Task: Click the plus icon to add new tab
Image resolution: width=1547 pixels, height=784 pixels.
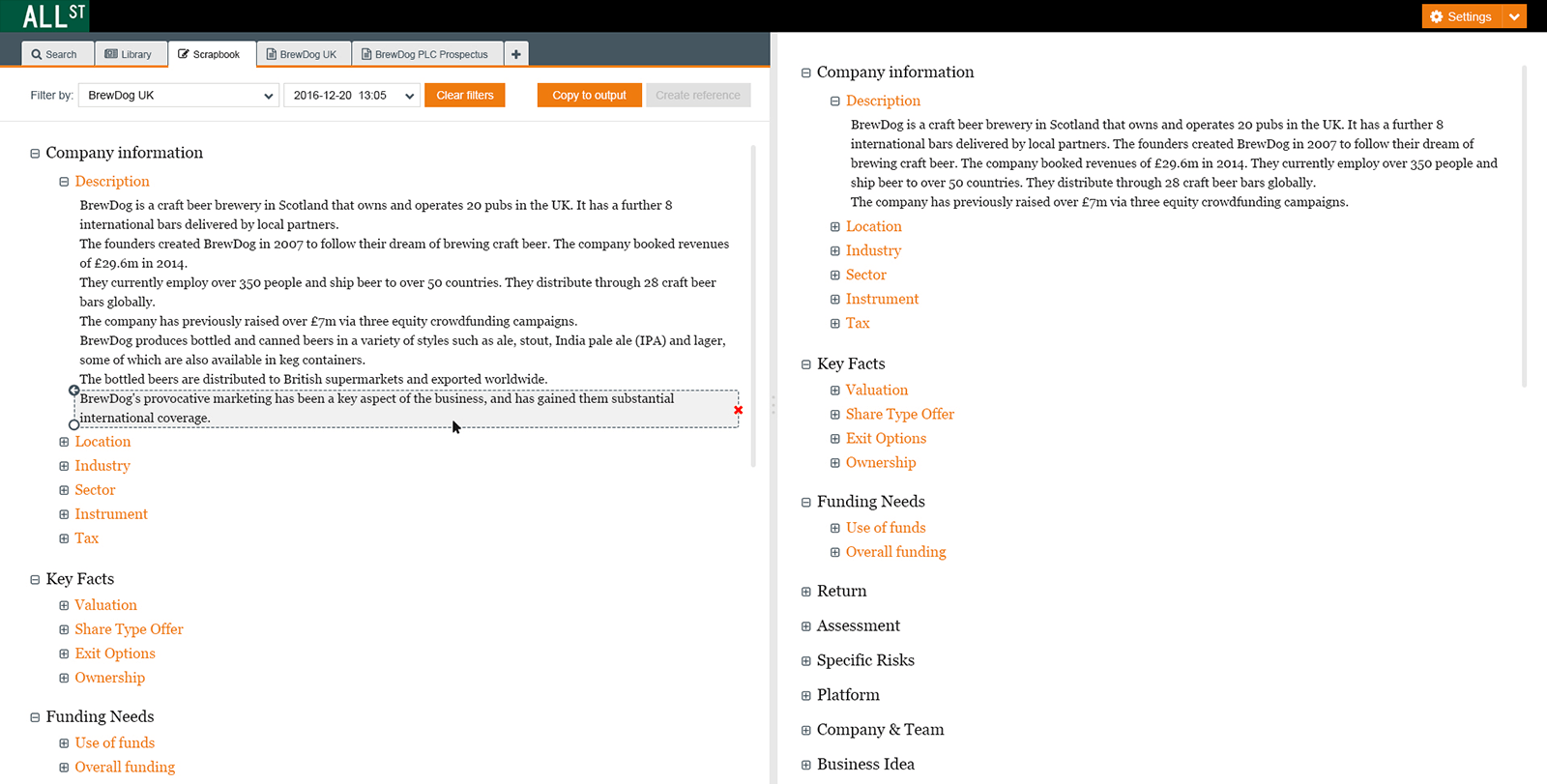Action: 516,54
